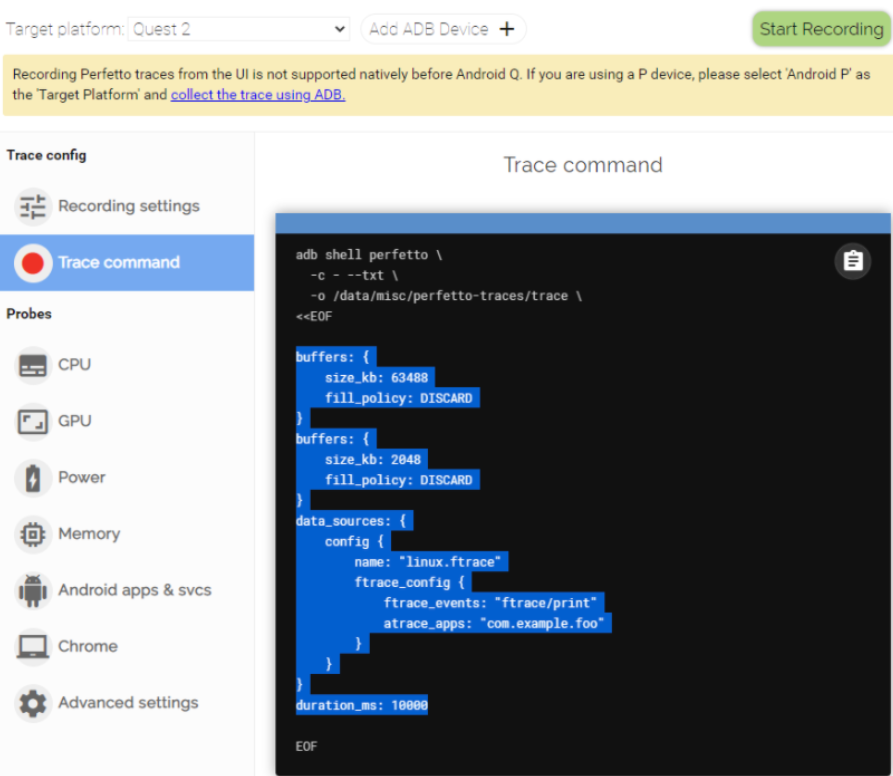Click the plus icon beside Add ADB Device
The width and height of the screenshot is (893, 776).
[x=507, y=29]
